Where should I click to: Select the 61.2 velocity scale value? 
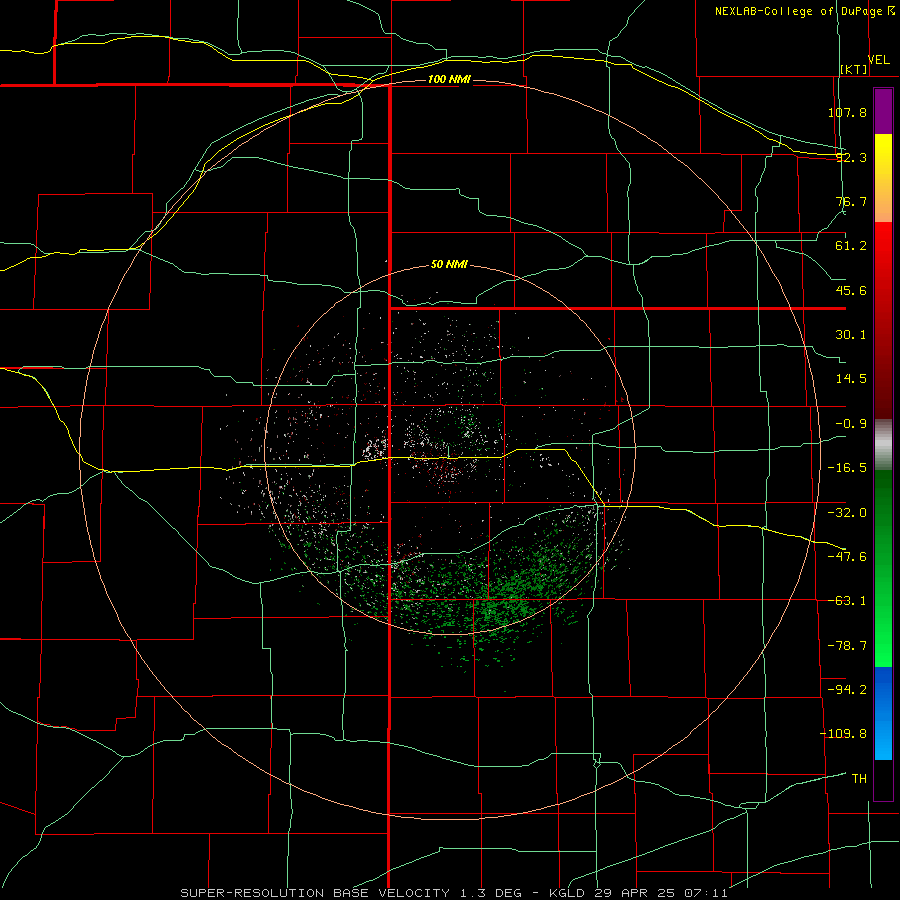point(851,246)
